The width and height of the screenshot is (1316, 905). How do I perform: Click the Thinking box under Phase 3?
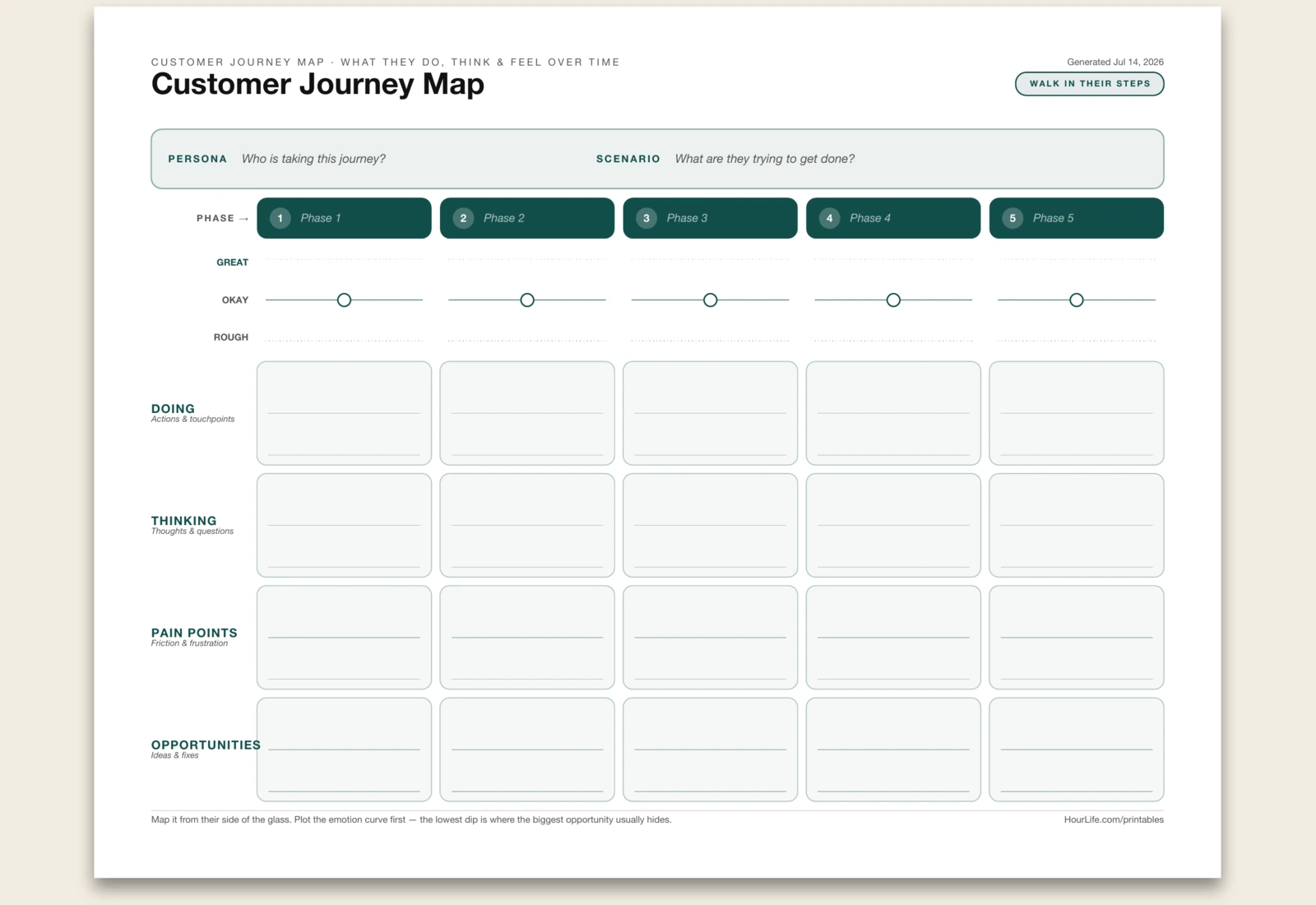coord(711,525)
